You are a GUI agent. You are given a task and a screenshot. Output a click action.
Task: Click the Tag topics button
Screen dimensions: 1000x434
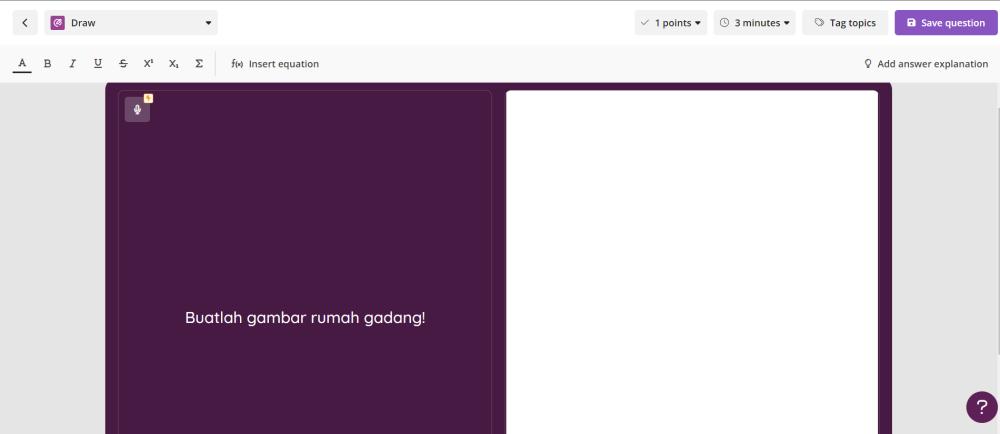pyautogui.click(x=845, y=23)
